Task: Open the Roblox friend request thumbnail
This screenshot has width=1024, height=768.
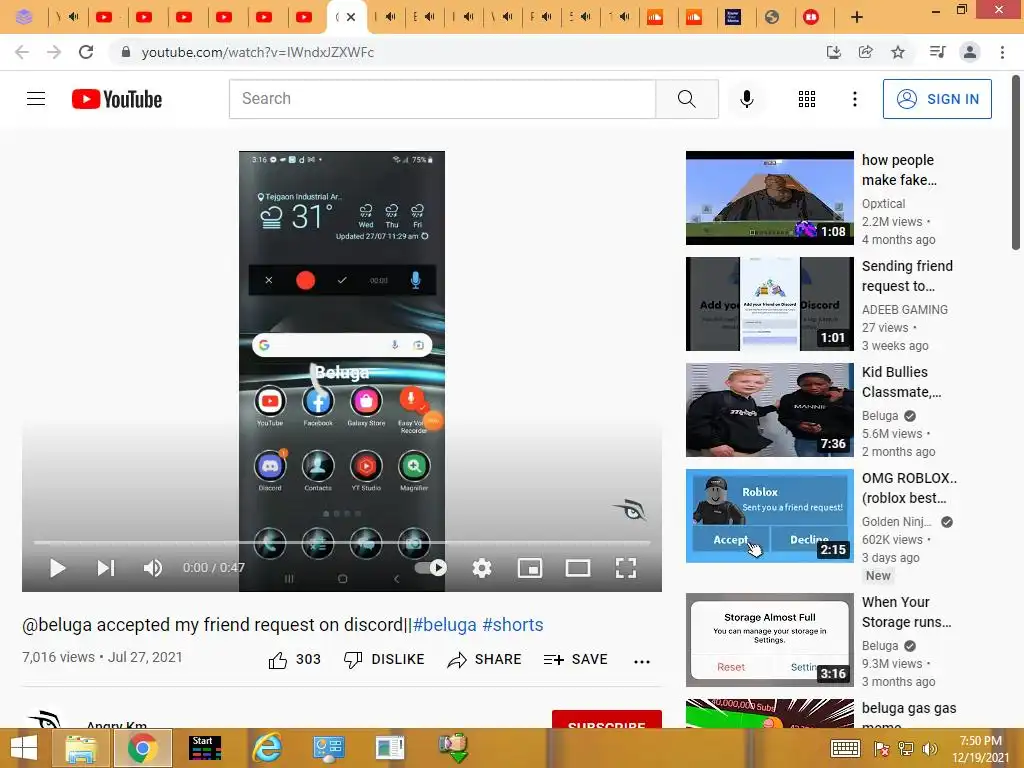Action: tap(769, 515)
